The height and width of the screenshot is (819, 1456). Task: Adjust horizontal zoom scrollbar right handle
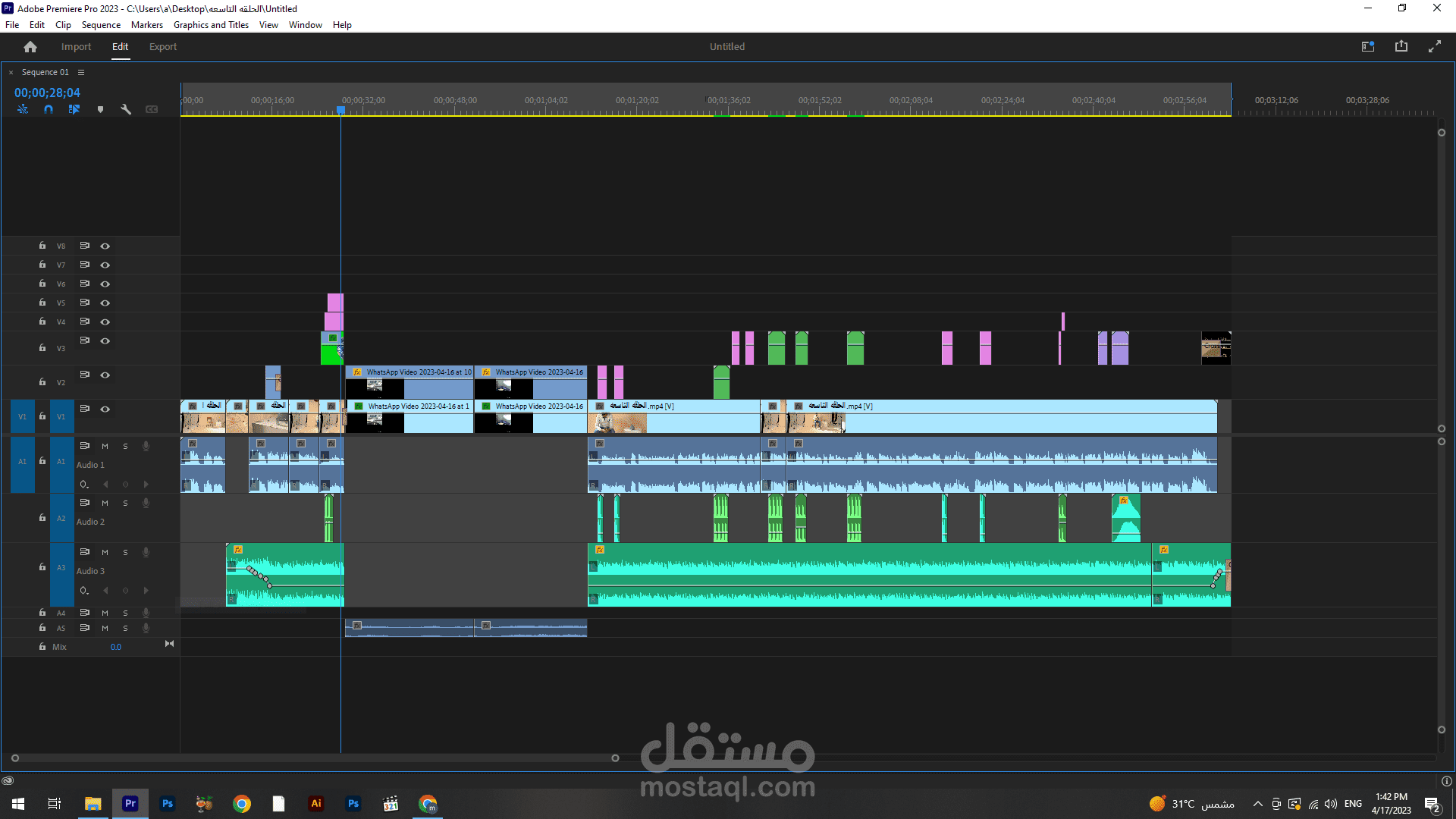(x=615, y=758)
